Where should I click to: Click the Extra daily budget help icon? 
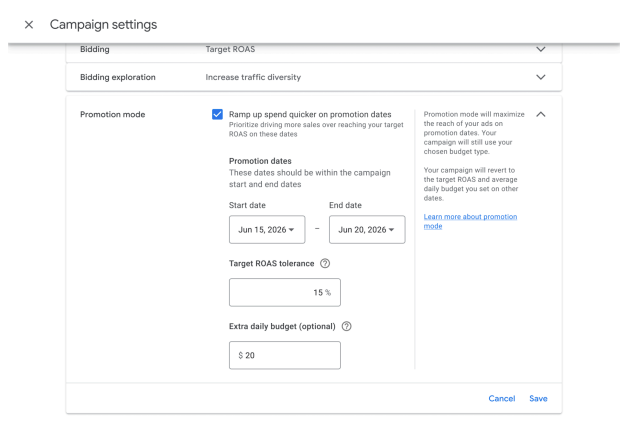pos(347,326)
